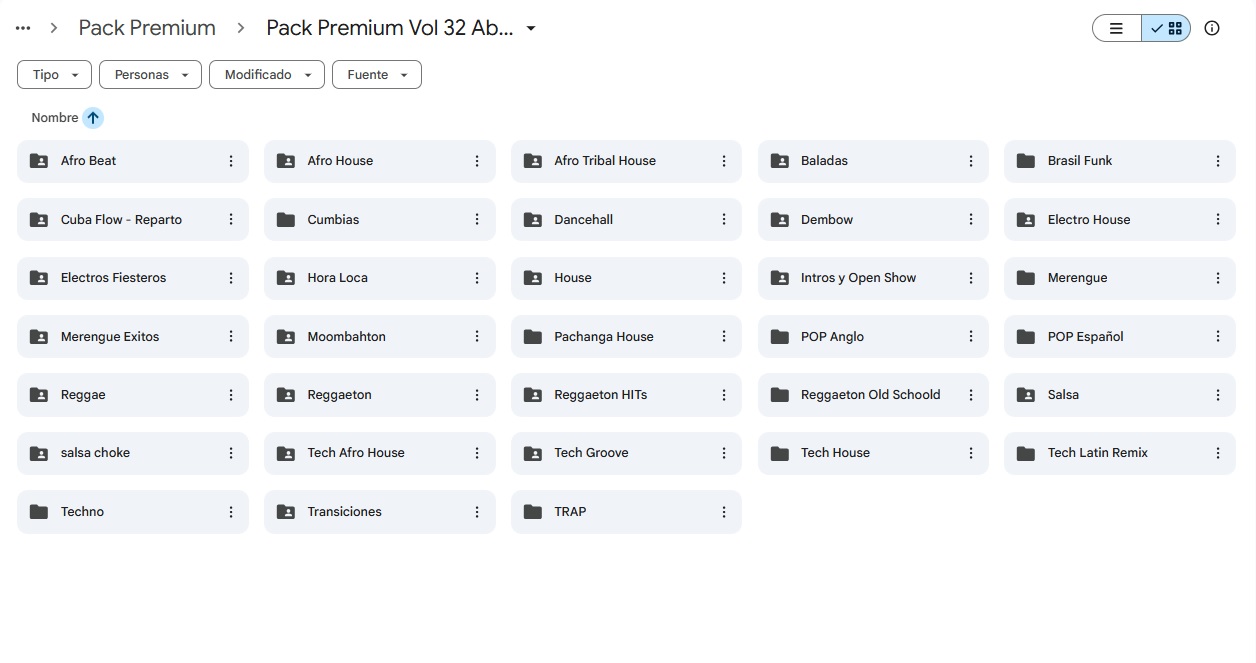Screen dimensions: 1256x663
Task: Expand the Modificado filter dropdown
Action: (267, 75)
